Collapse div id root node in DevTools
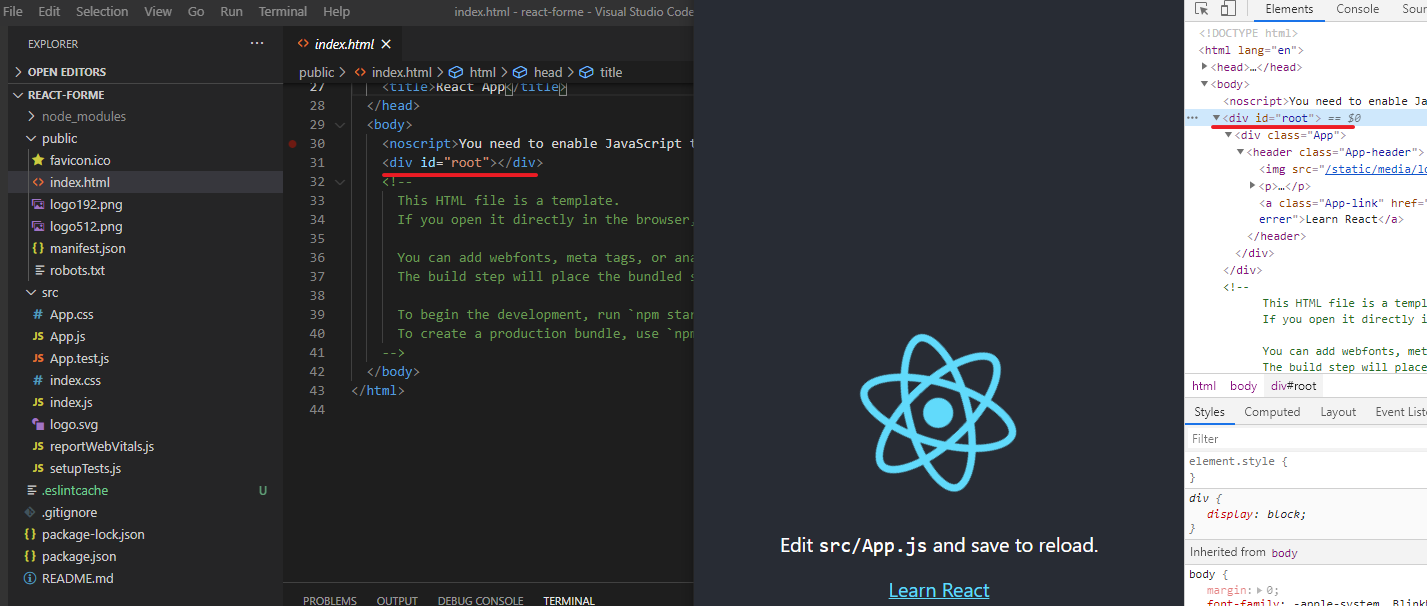This screenshot has width=1427, height=606. [x=1217, y=118]
